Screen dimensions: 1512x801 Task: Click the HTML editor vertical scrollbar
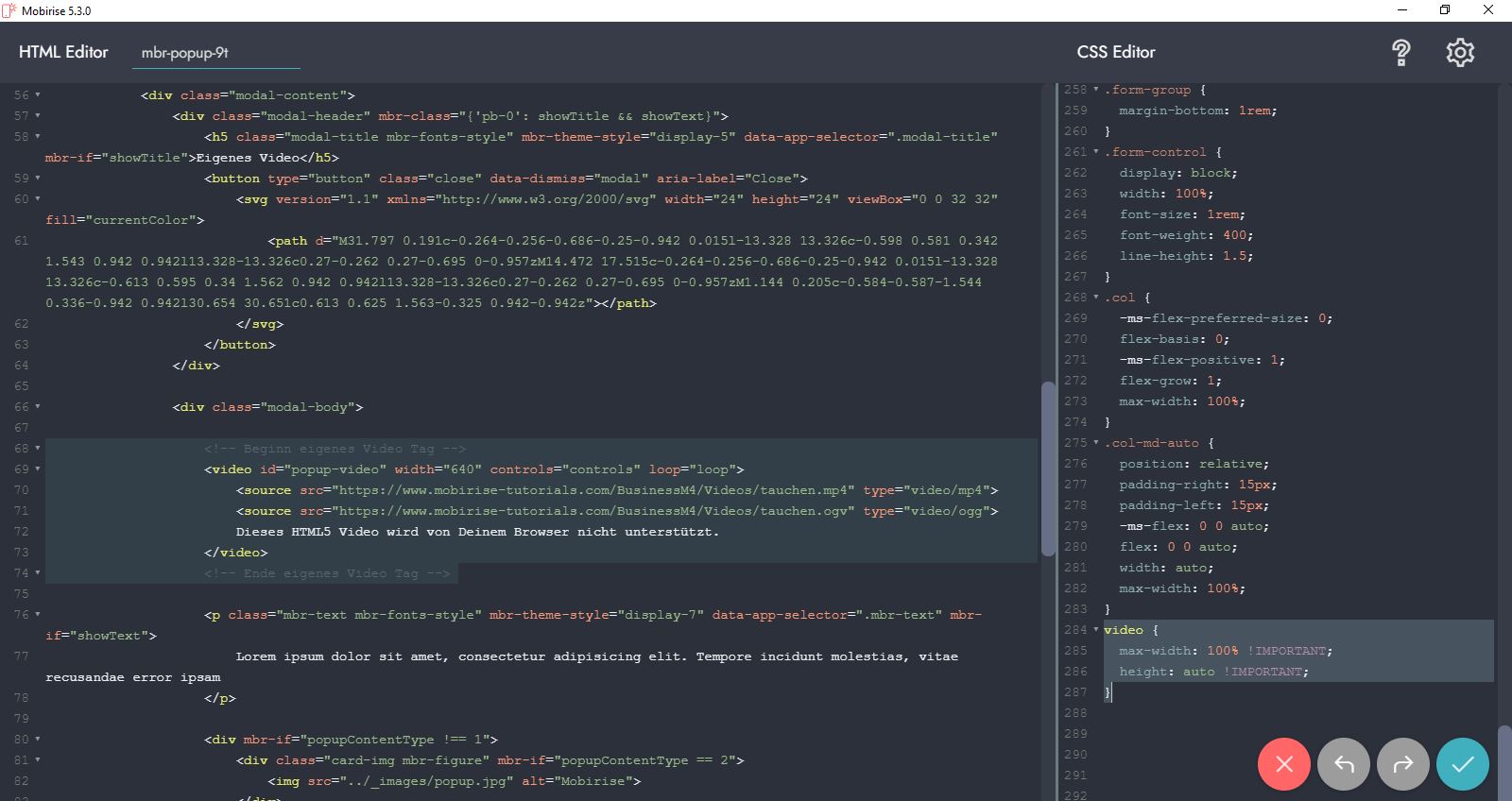[1047, 468]
